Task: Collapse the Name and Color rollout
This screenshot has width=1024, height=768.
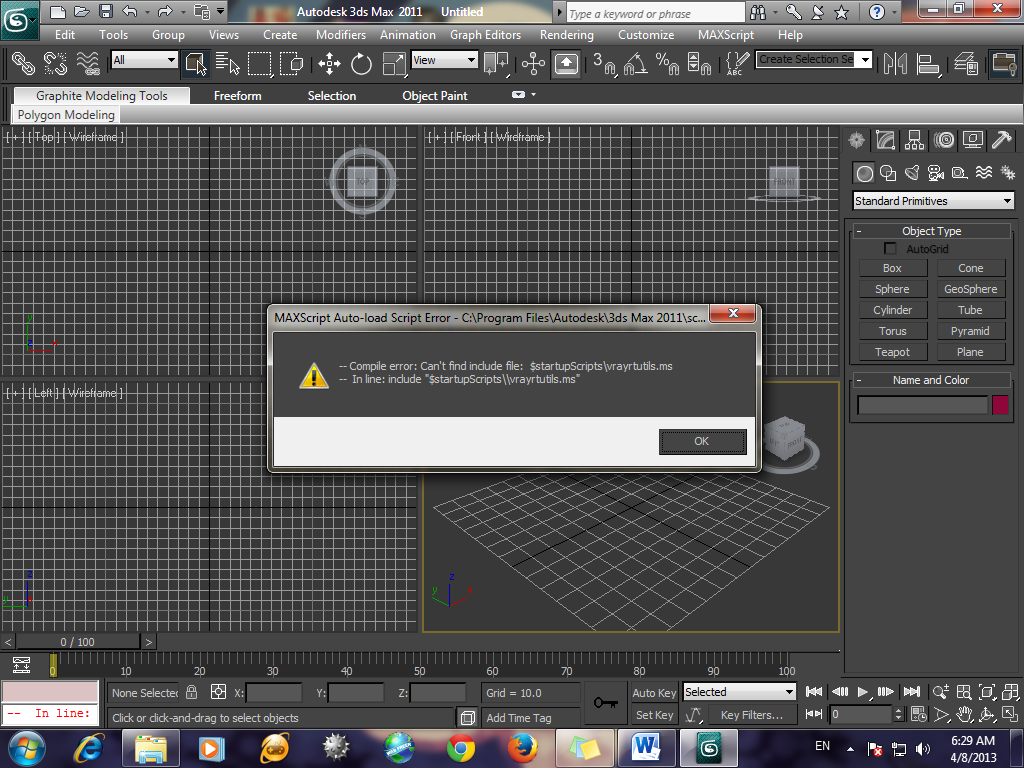Action: (931, 380)
